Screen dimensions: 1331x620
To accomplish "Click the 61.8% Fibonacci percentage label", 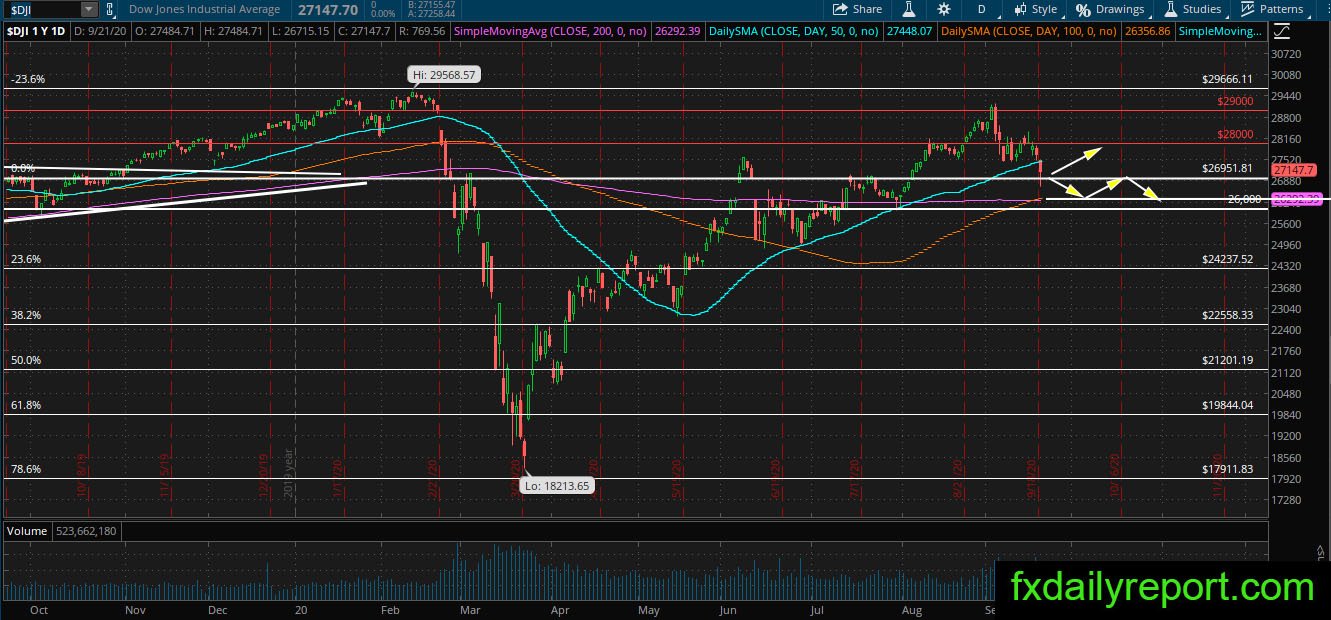I will click(x=25, y=404).
